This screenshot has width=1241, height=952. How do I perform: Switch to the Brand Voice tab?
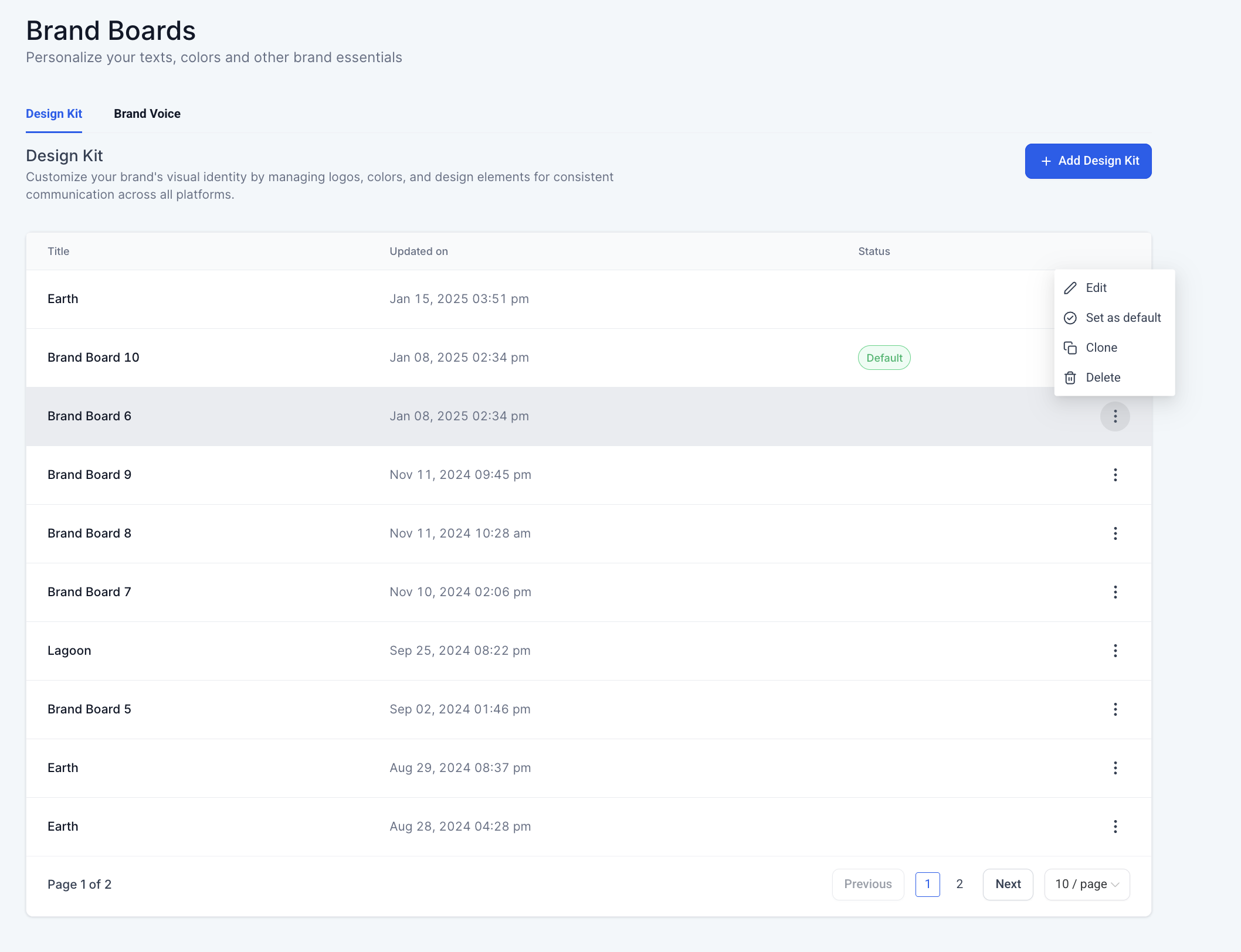tap(147, 114)
